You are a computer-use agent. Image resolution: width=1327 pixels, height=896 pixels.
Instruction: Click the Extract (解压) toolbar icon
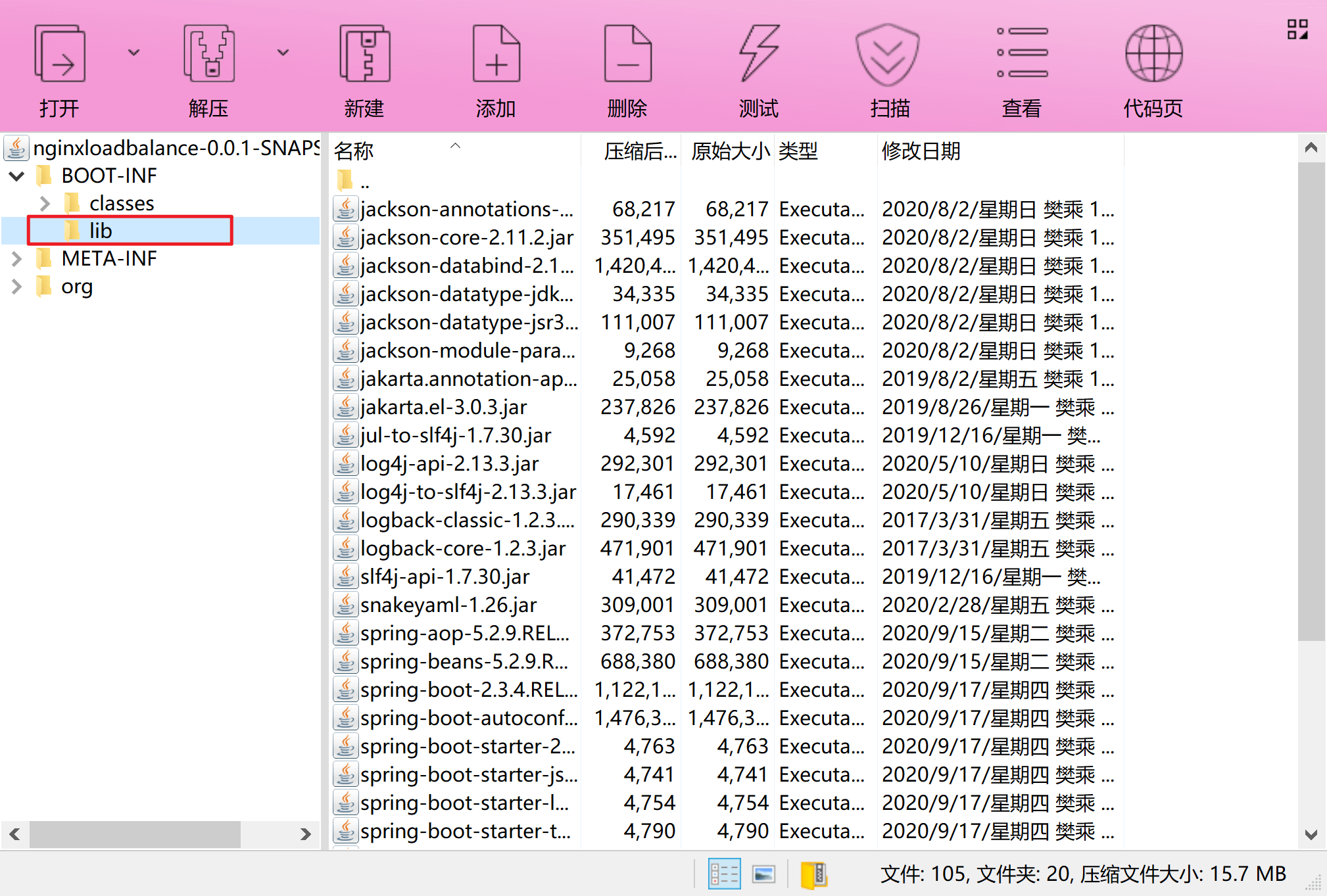click(208, 54)
